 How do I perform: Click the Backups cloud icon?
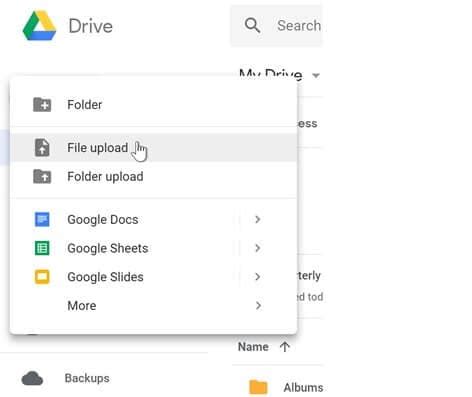pos(32,378)
